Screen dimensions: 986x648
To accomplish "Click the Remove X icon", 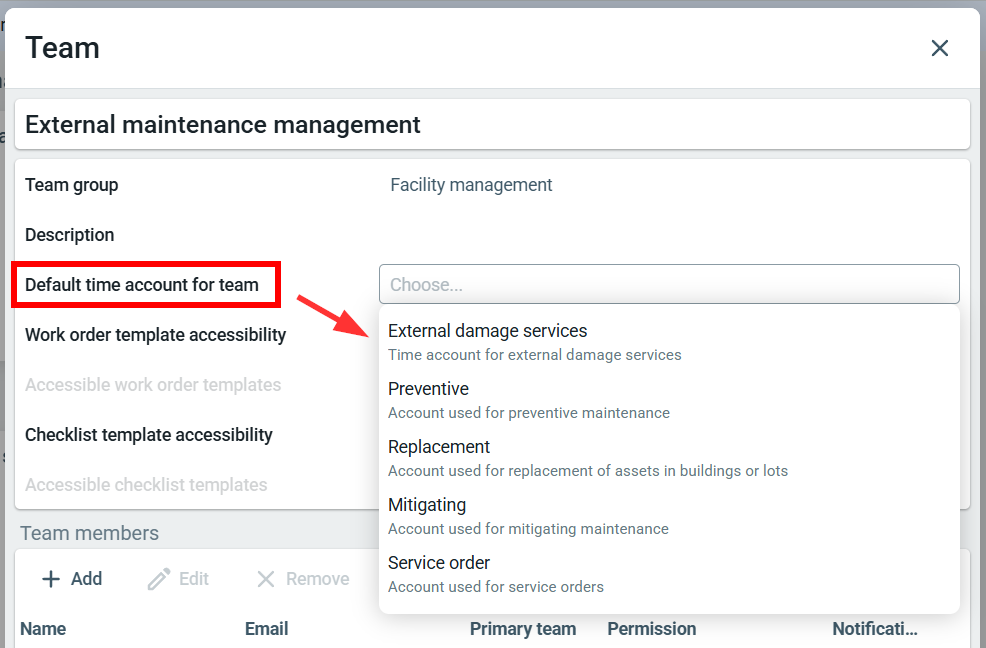I will point(265,579).
